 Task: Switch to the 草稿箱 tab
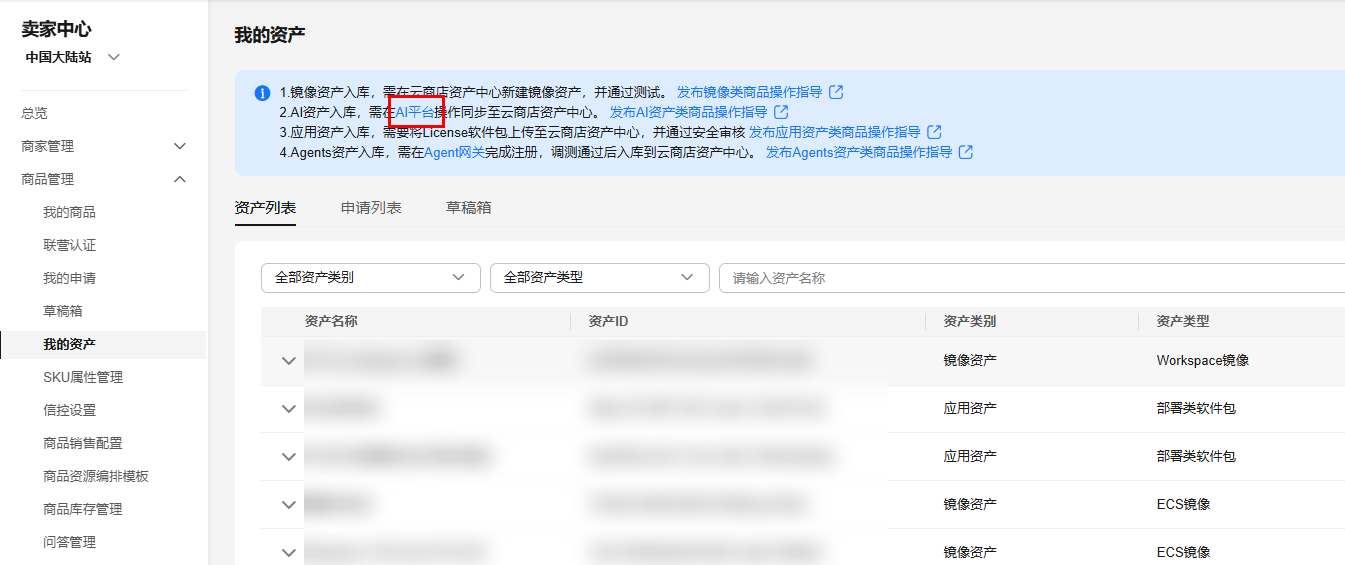(x=469, y=208)
